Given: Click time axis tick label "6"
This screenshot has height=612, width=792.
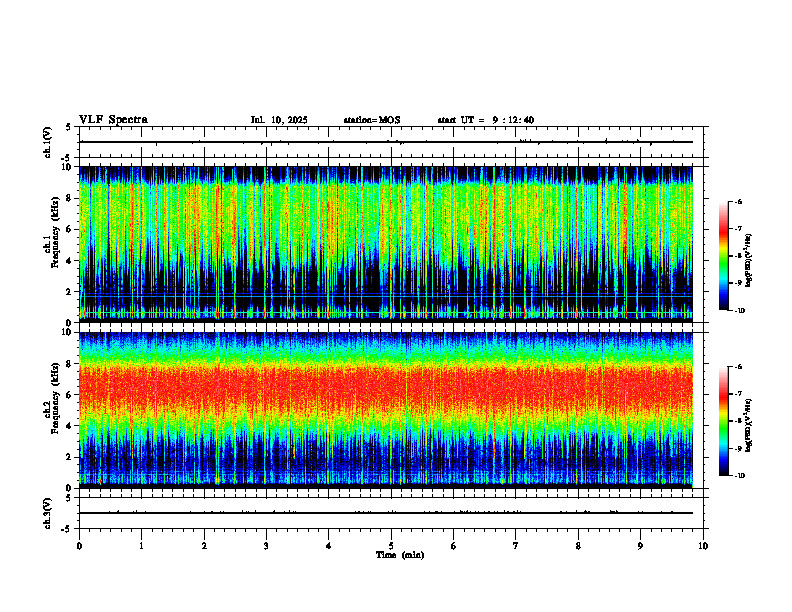Looking at the screenshot, I should (x=454, y=546).
